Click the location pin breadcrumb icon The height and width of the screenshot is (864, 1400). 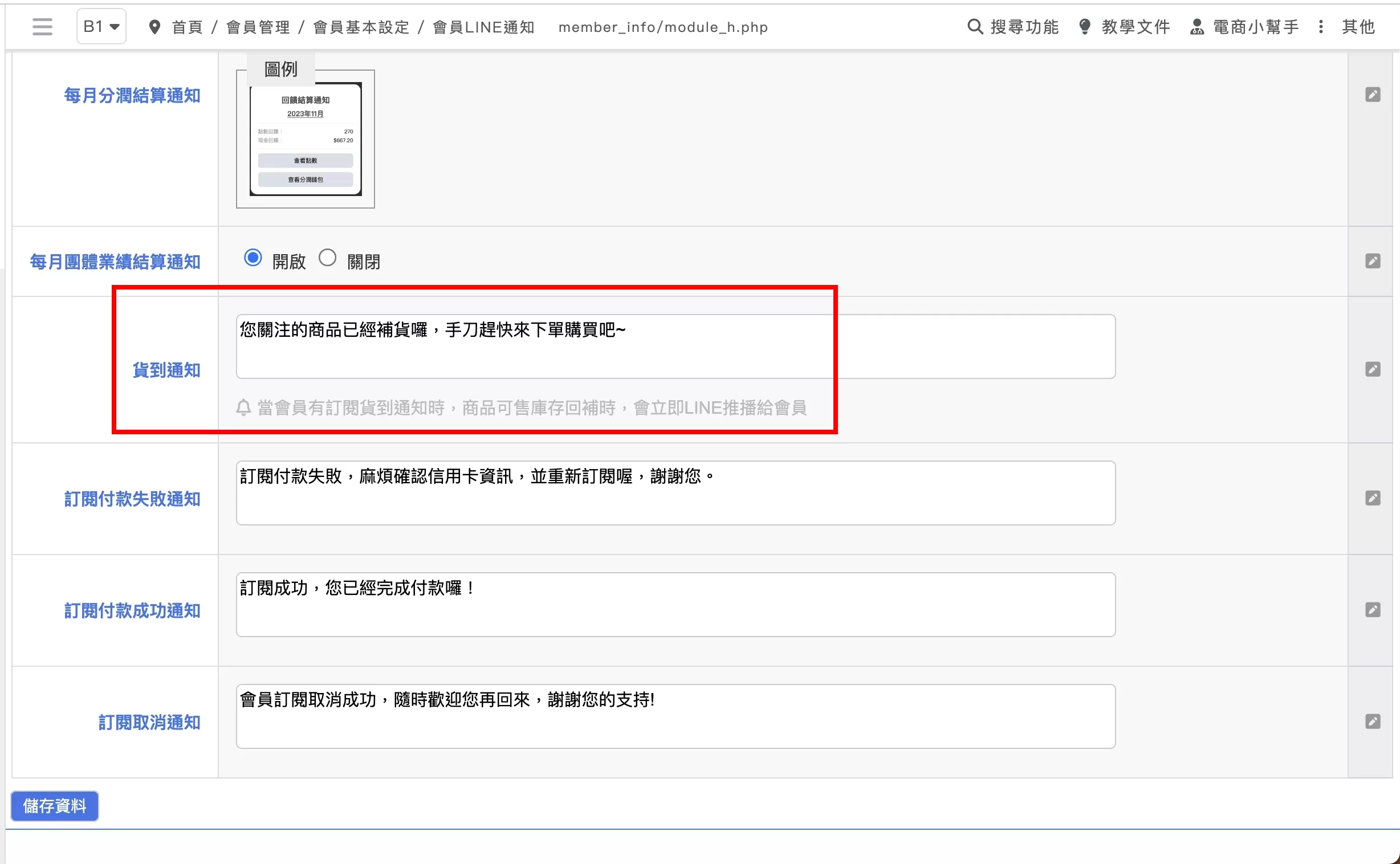click(x=154, y=27)
